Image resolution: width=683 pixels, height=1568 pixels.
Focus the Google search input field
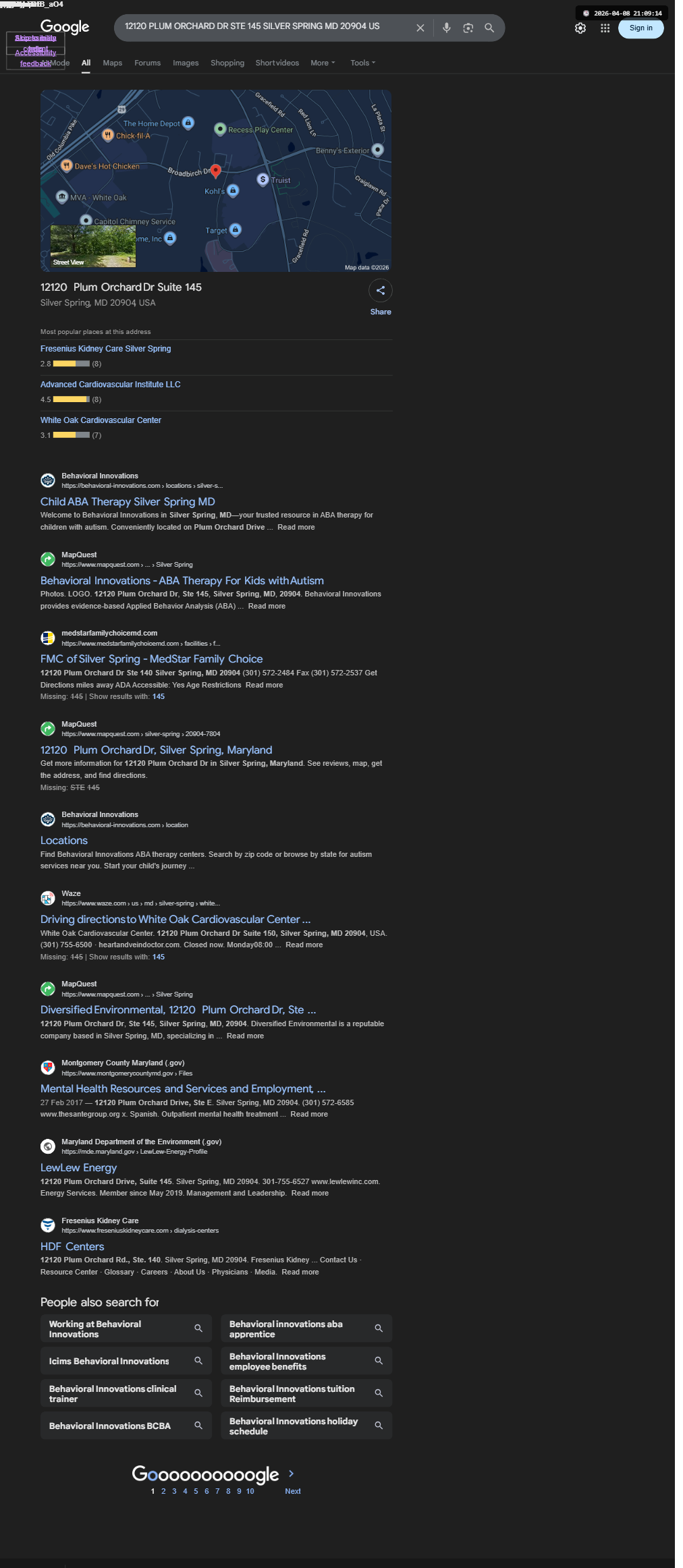[x=263, y=27]
